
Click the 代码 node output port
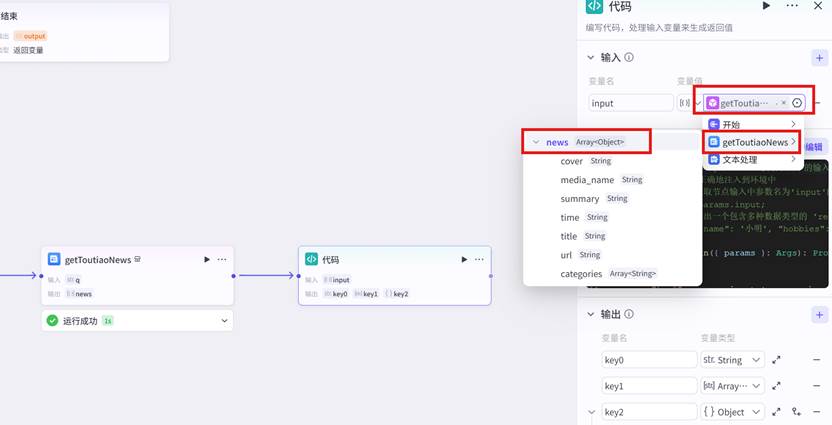point(491,276)
